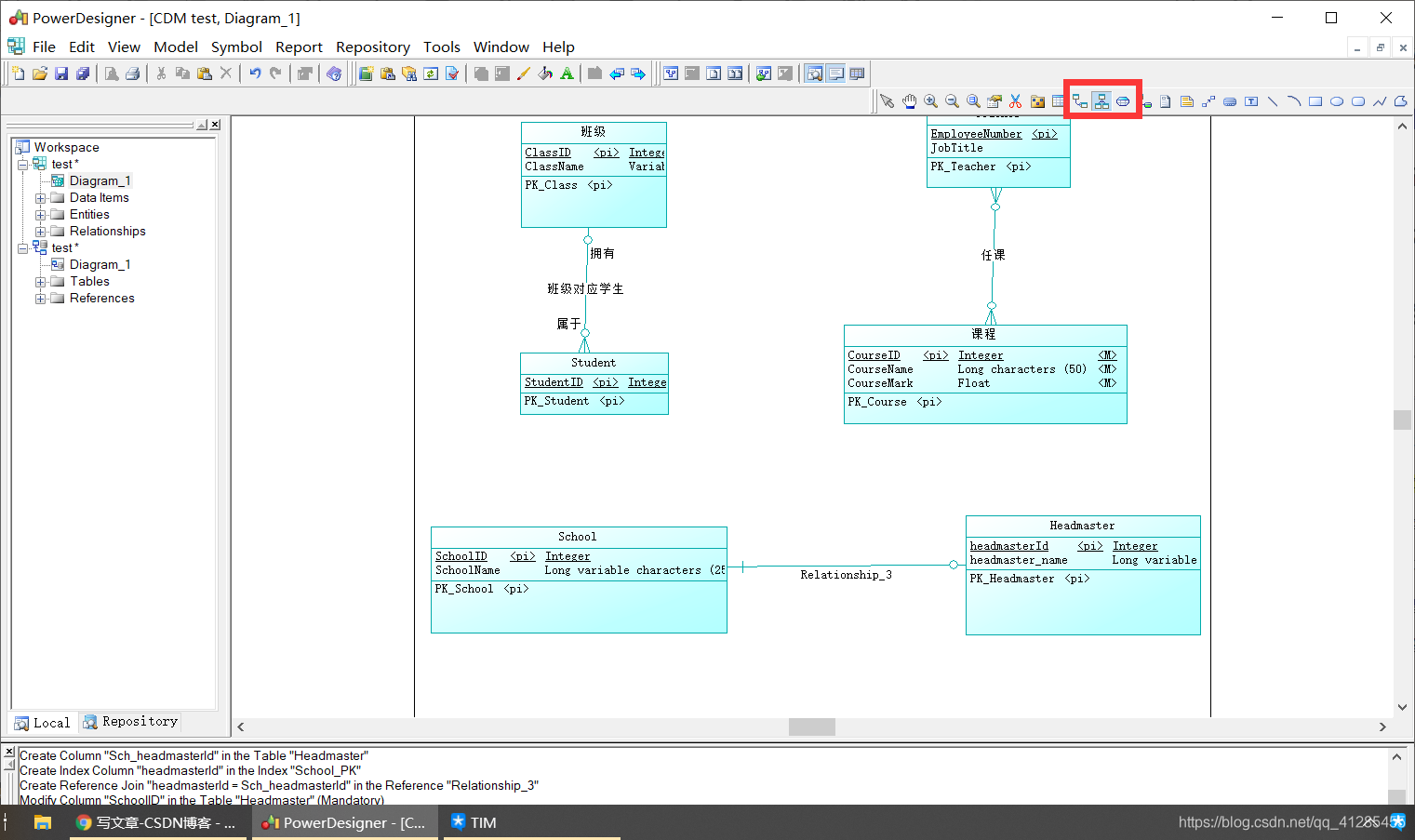Select the Rectangle shape tool

(x=1315, y=101)
